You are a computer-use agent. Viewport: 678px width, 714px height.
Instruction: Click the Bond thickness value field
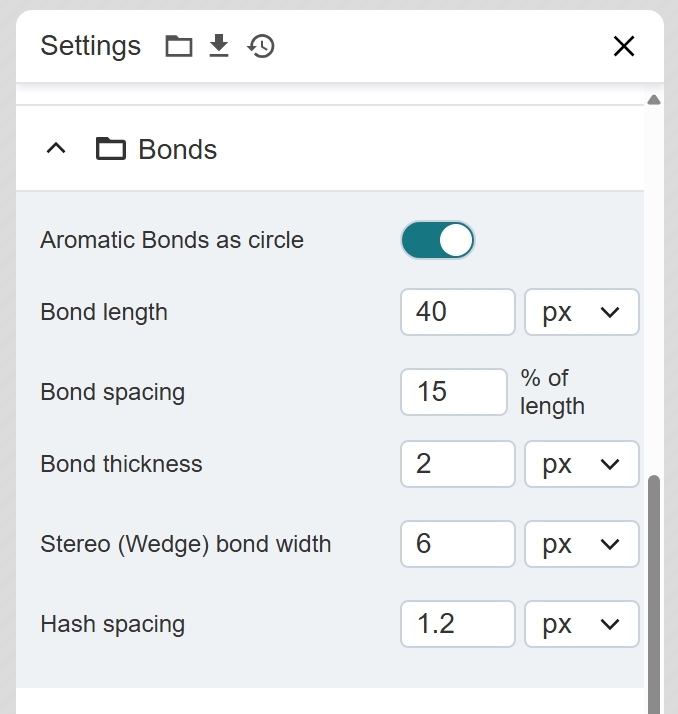[x=457, y=464]
